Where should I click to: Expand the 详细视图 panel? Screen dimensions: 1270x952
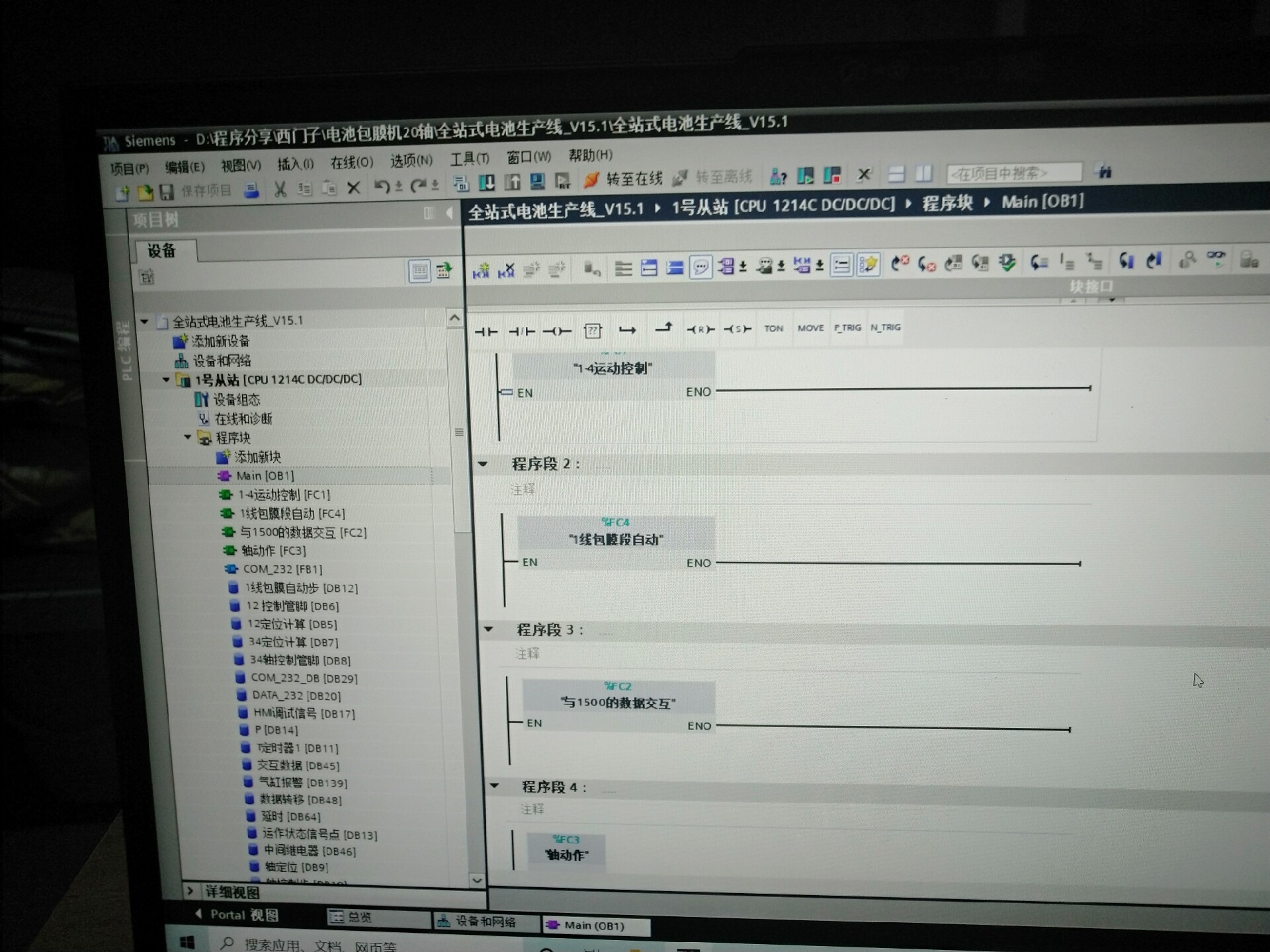coord(190,891)
